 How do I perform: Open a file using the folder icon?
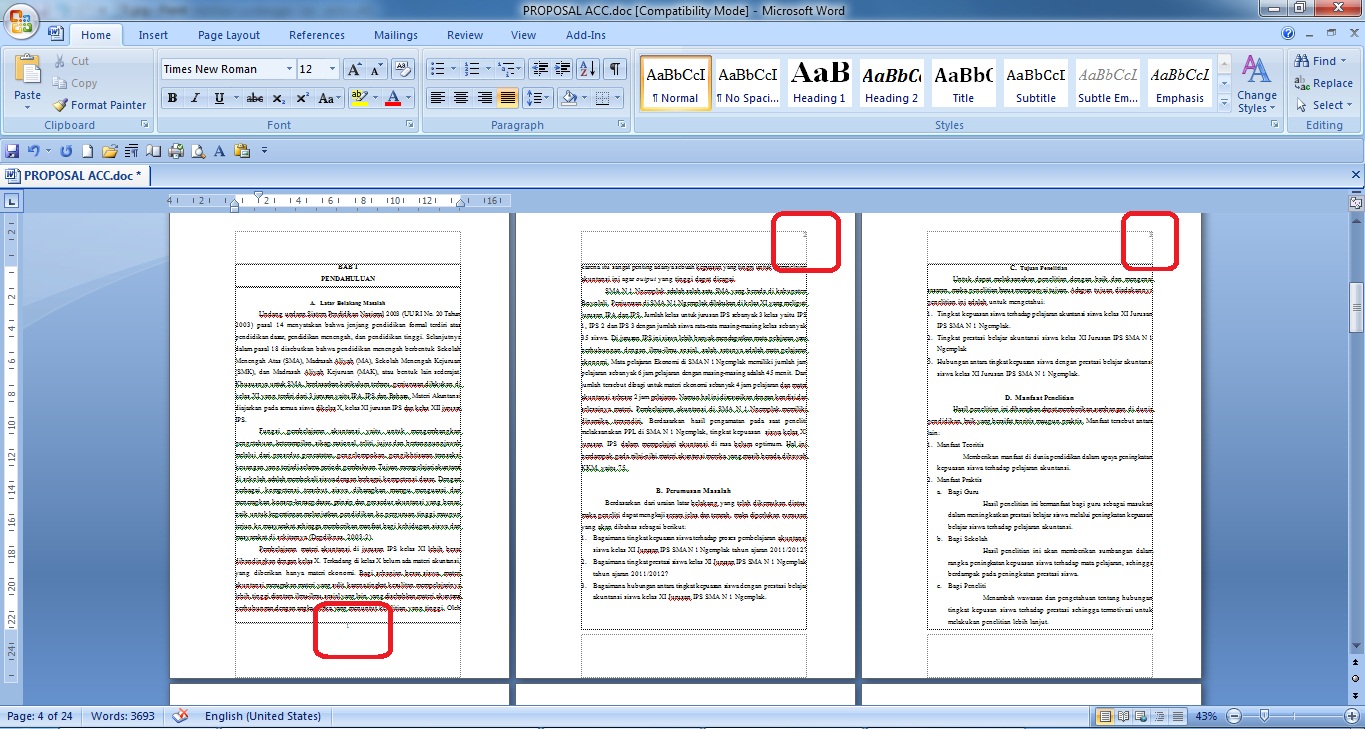coord(109,151)
